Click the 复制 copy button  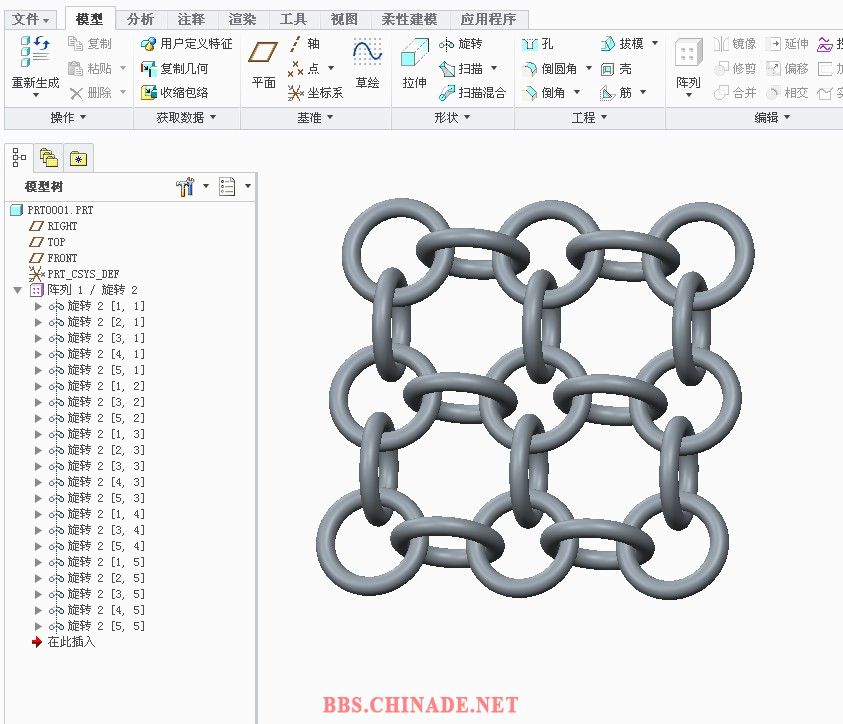[90, 44]
